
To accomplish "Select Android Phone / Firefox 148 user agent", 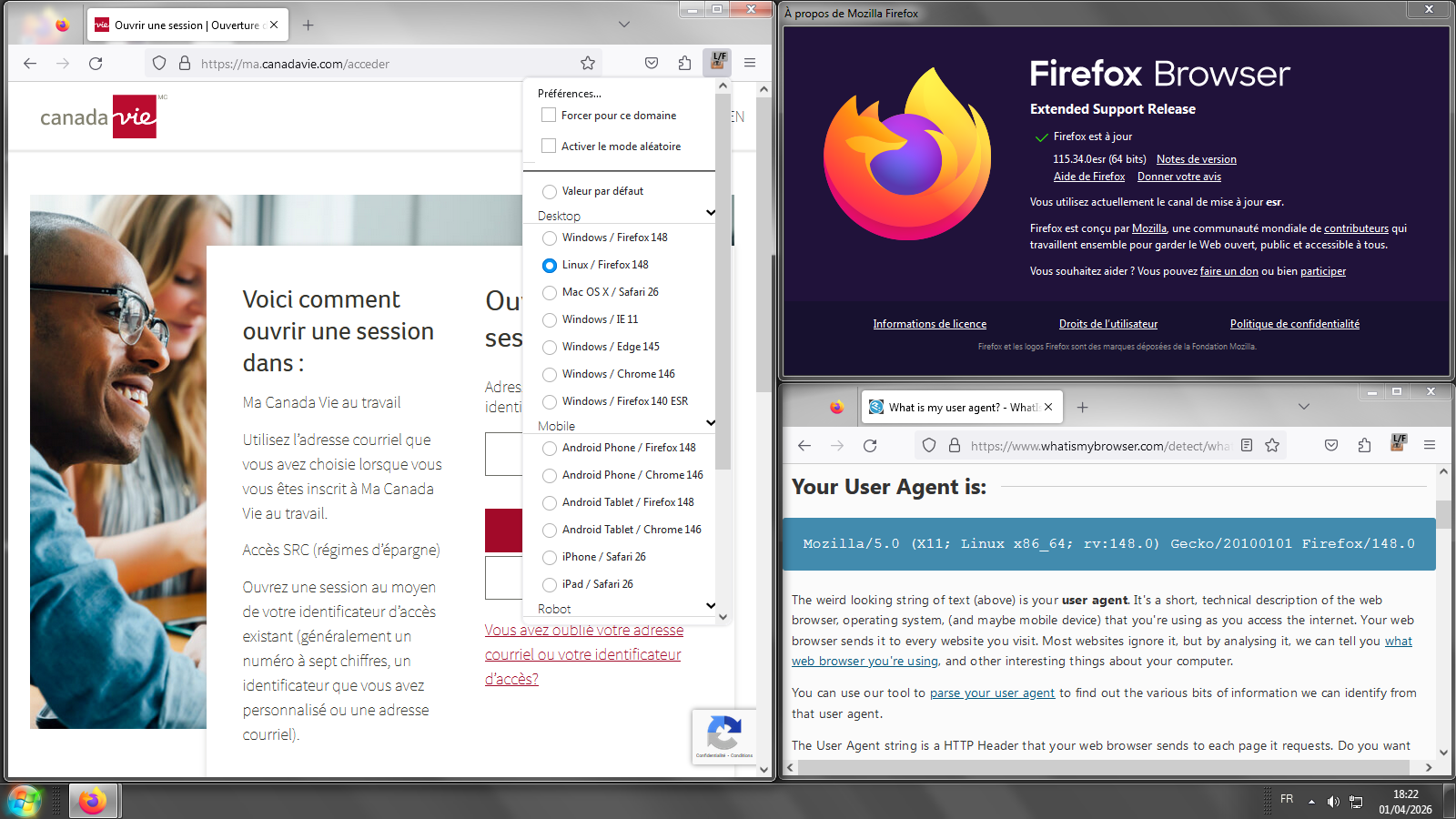I will click(550, 449).
